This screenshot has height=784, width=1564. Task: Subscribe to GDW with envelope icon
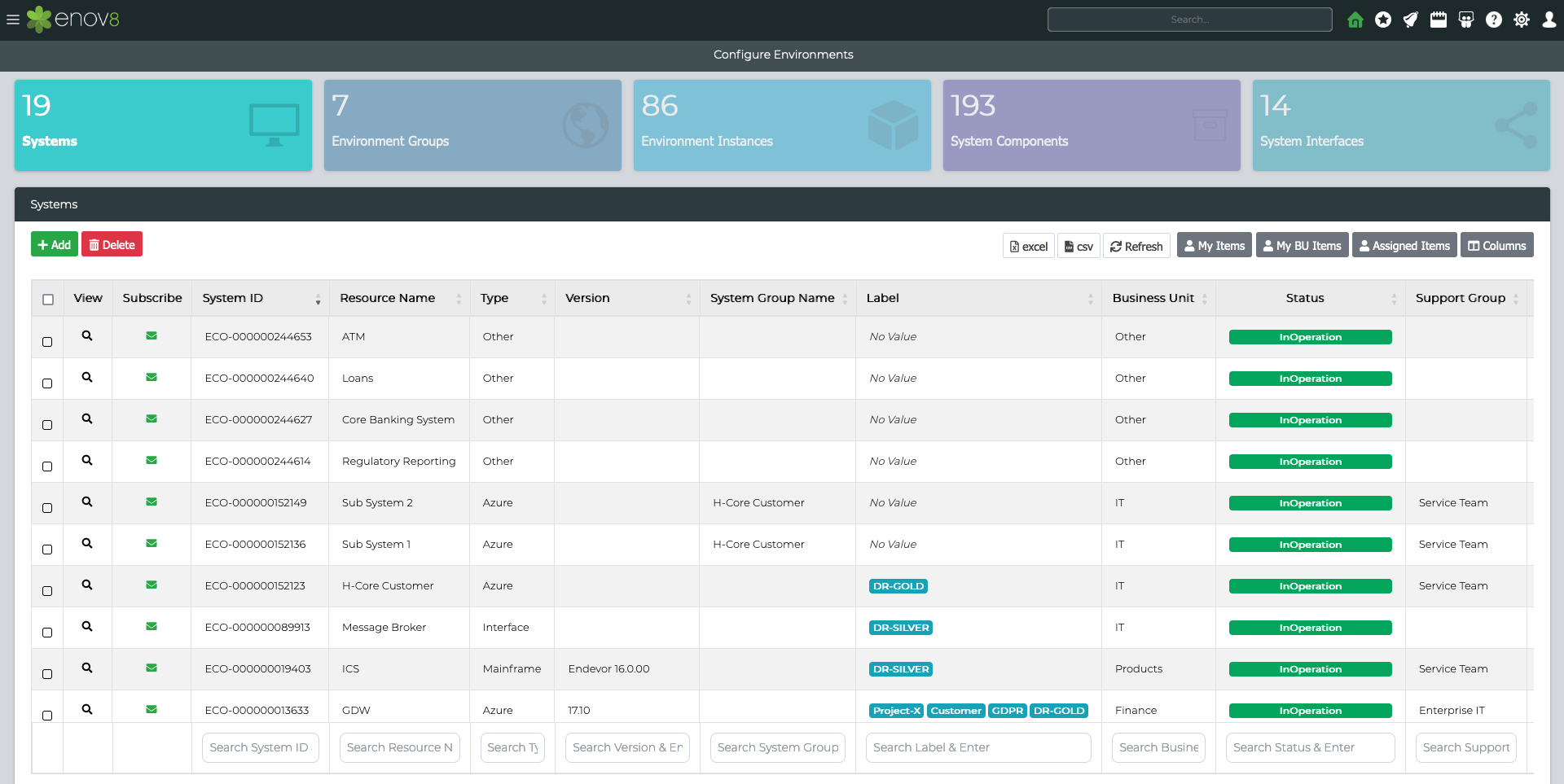(152, 709)
